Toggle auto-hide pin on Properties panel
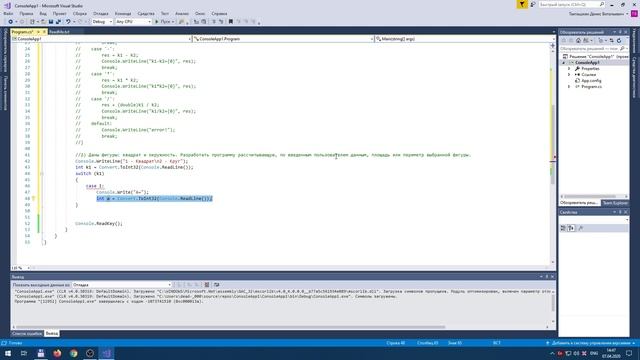This screenshot has height=360, width=640. coord(620,212)
